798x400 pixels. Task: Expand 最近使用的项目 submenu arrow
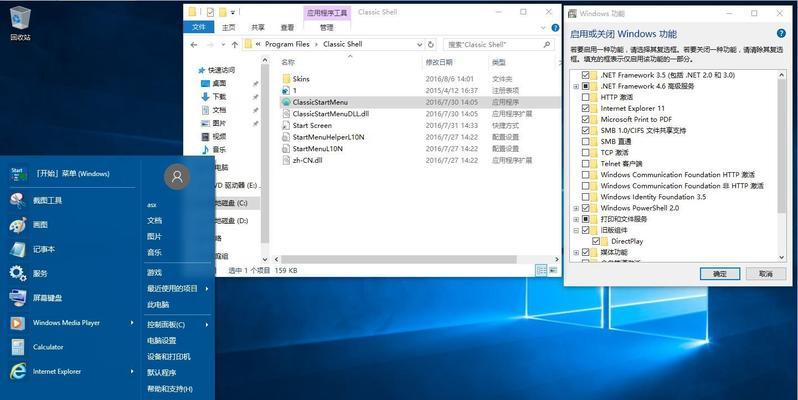[207, 289]
